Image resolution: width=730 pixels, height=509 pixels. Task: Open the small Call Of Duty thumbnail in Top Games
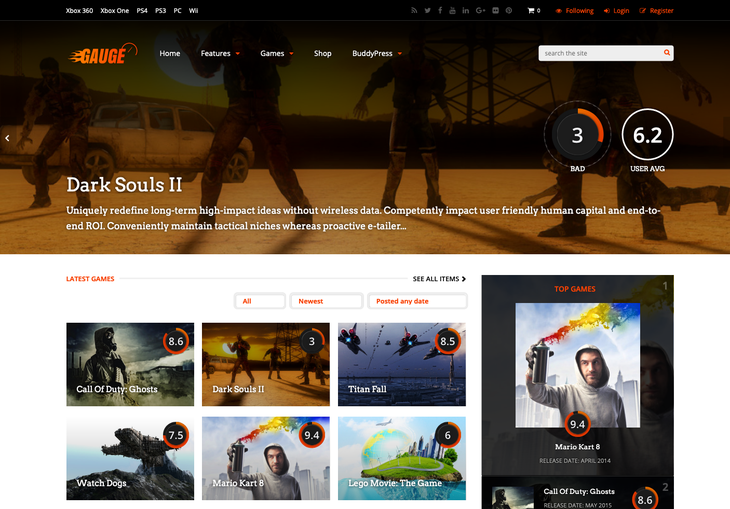click(x=513, y=498)
